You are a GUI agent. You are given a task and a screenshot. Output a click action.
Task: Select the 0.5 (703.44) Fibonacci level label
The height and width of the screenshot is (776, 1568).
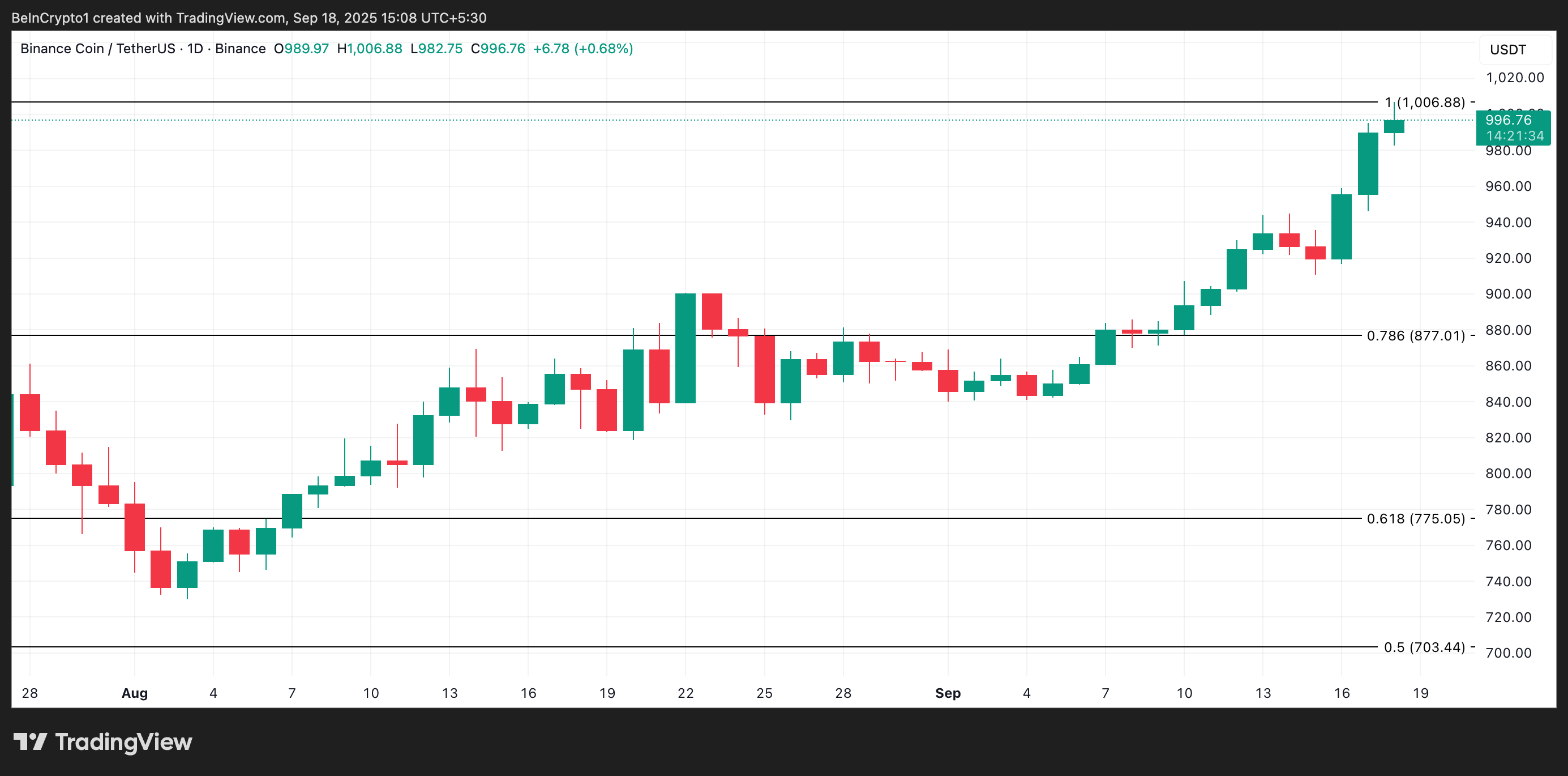point(1424,647)
